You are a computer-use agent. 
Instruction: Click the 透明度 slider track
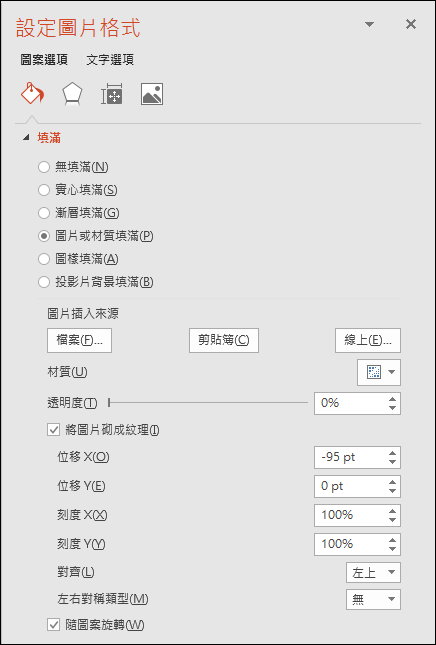click(208, 403)
